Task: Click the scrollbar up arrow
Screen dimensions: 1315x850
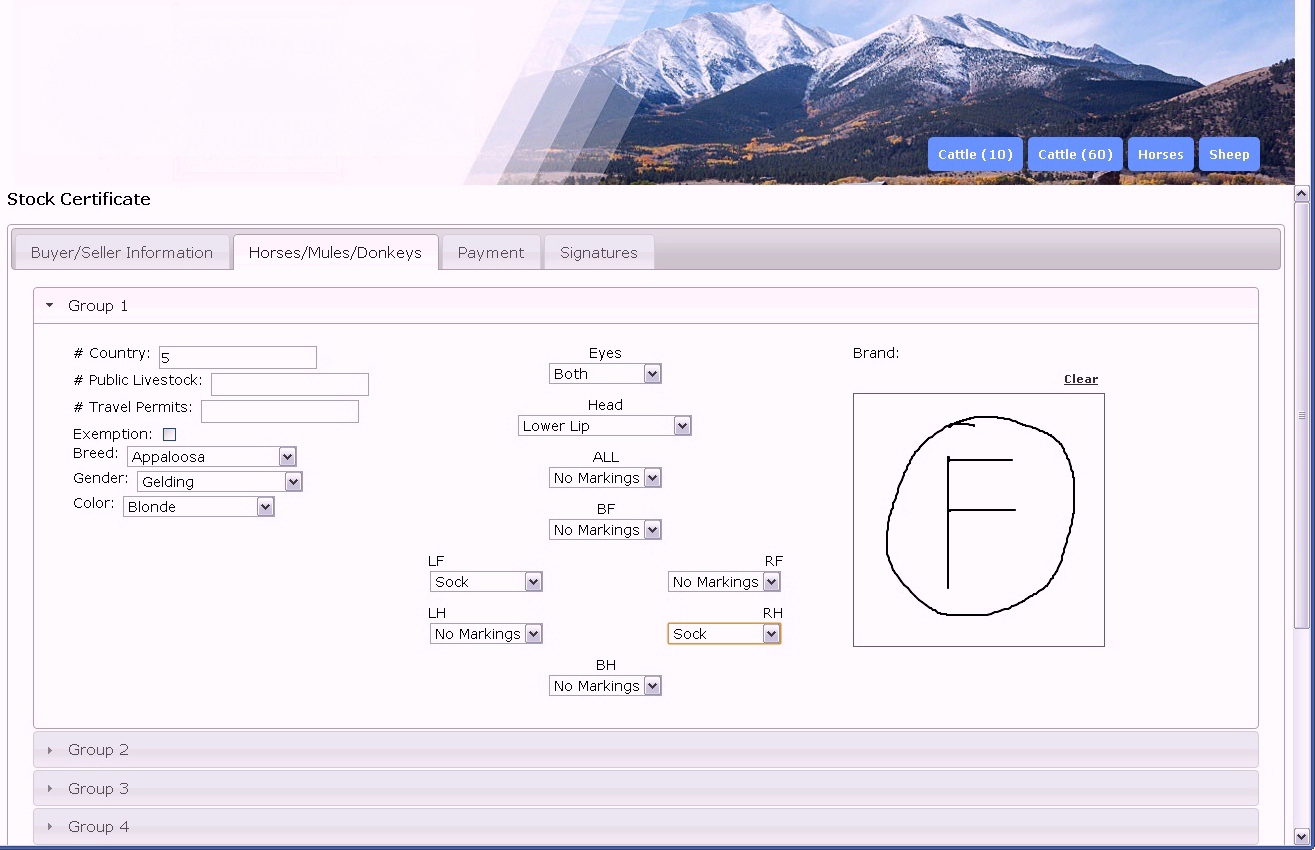Action: click(x=1301, y=194)
